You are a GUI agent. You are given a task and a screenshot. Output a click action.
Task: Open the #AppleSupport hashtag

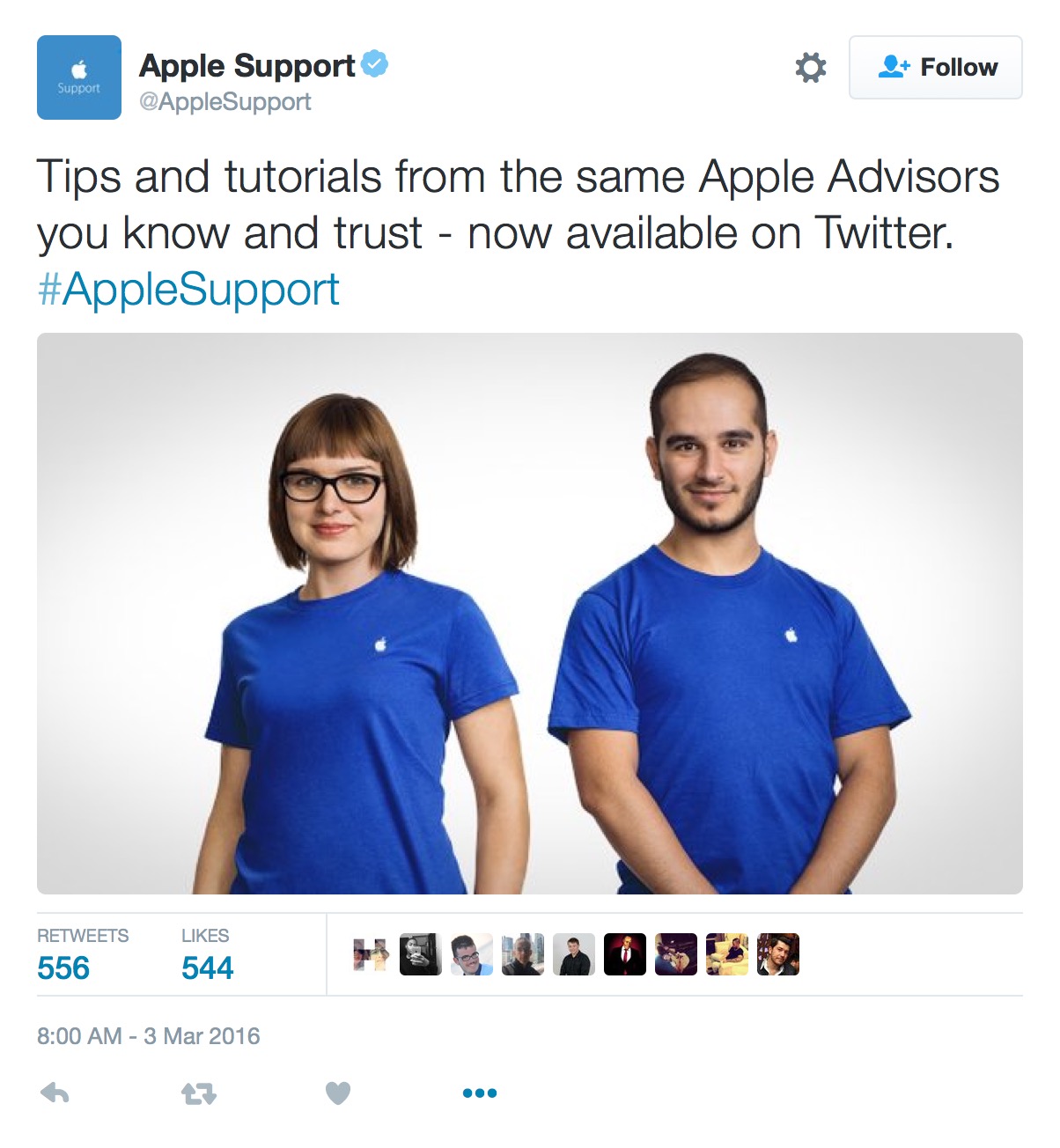click(188, 289)
